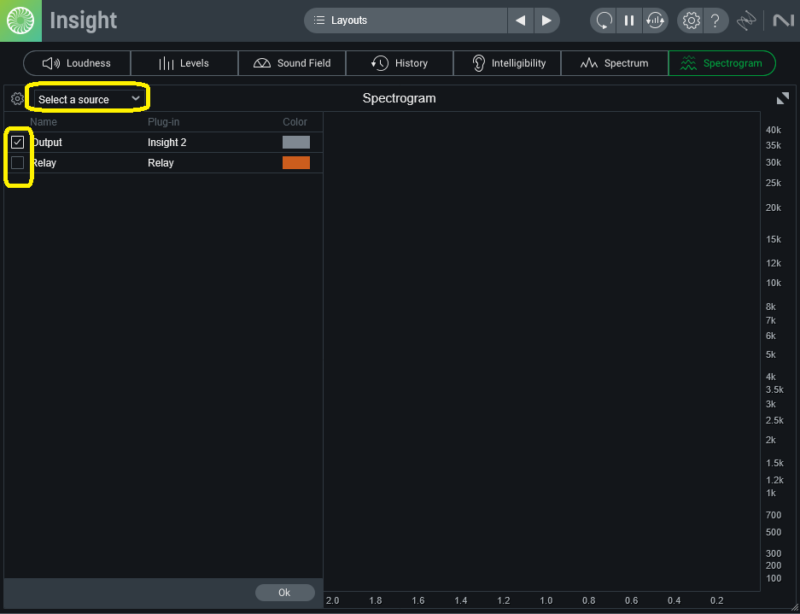Open global settings gear icon

click(691, 20)
